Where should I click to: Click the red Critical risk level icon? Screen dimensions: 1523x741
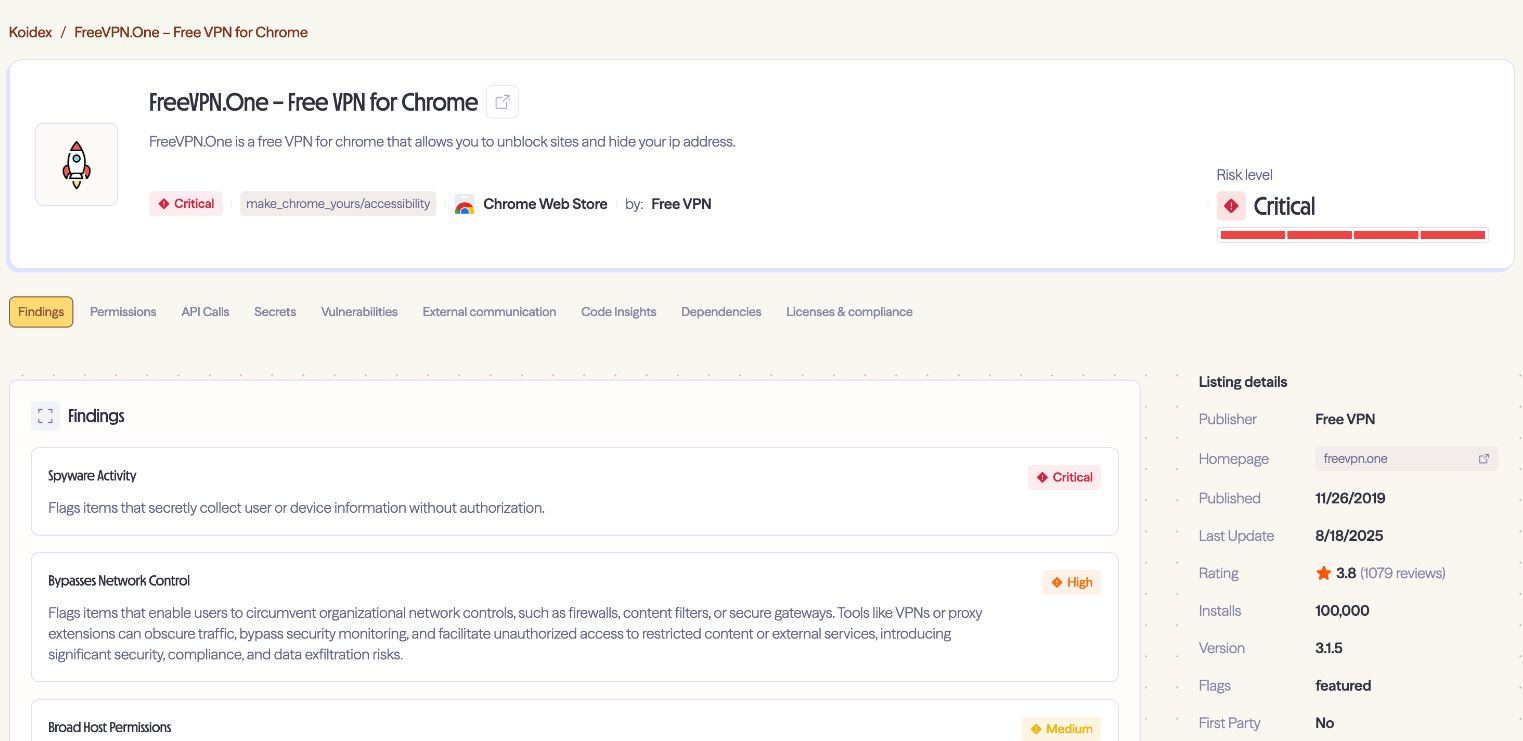click(x=1231, y=206)
